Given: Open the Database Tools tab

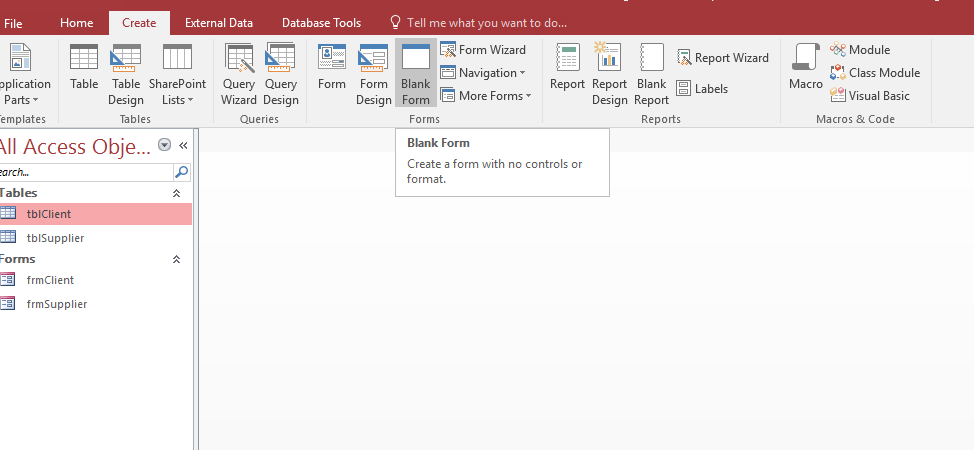Looking at the screenshot, I should coord(321,23).
